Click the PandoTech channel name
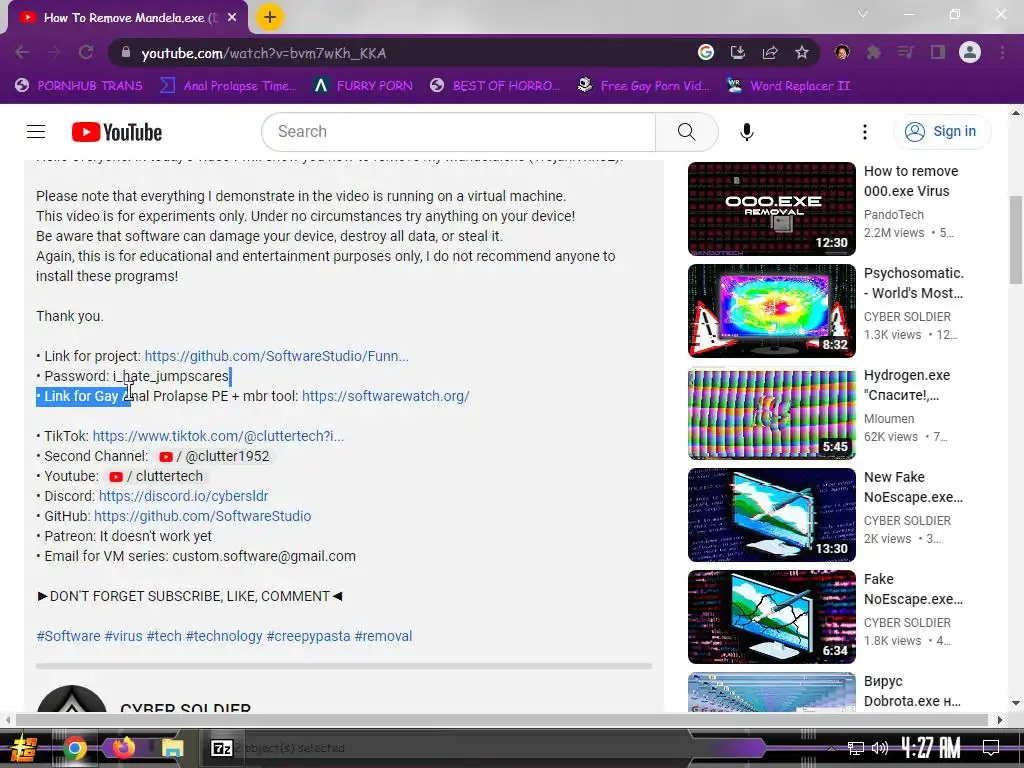Image resolution: width=1024 pixels, height=768 pixels. 893,215
